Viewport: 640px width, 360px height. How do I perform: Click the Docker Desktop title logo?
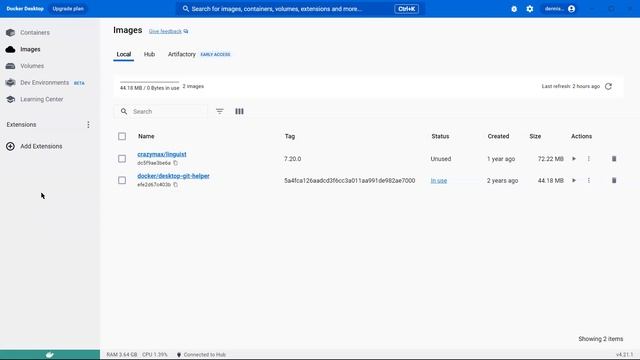[25, 9]
